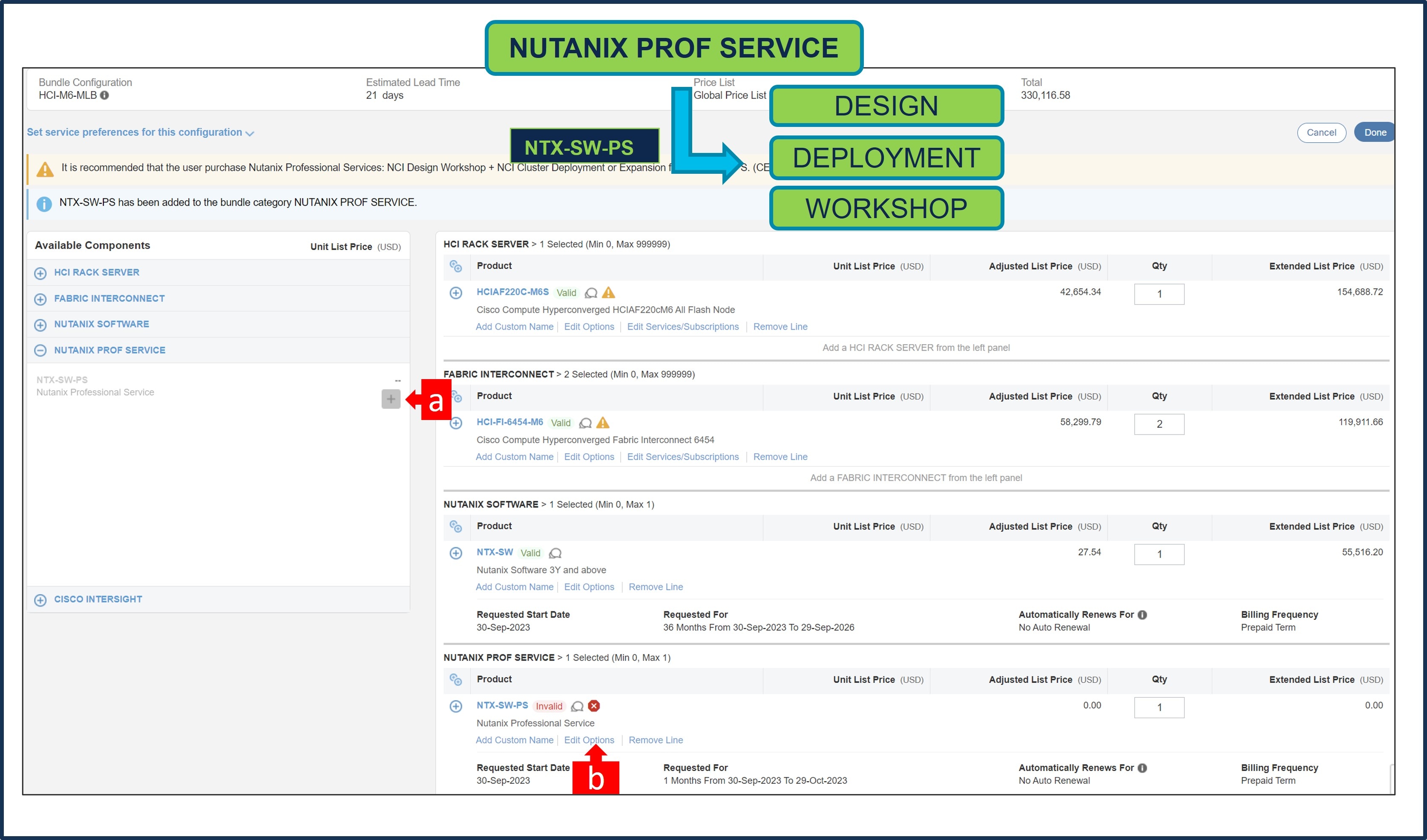Click extended price 119,911.66
Screen dimensions: 1427x840
1360,423
